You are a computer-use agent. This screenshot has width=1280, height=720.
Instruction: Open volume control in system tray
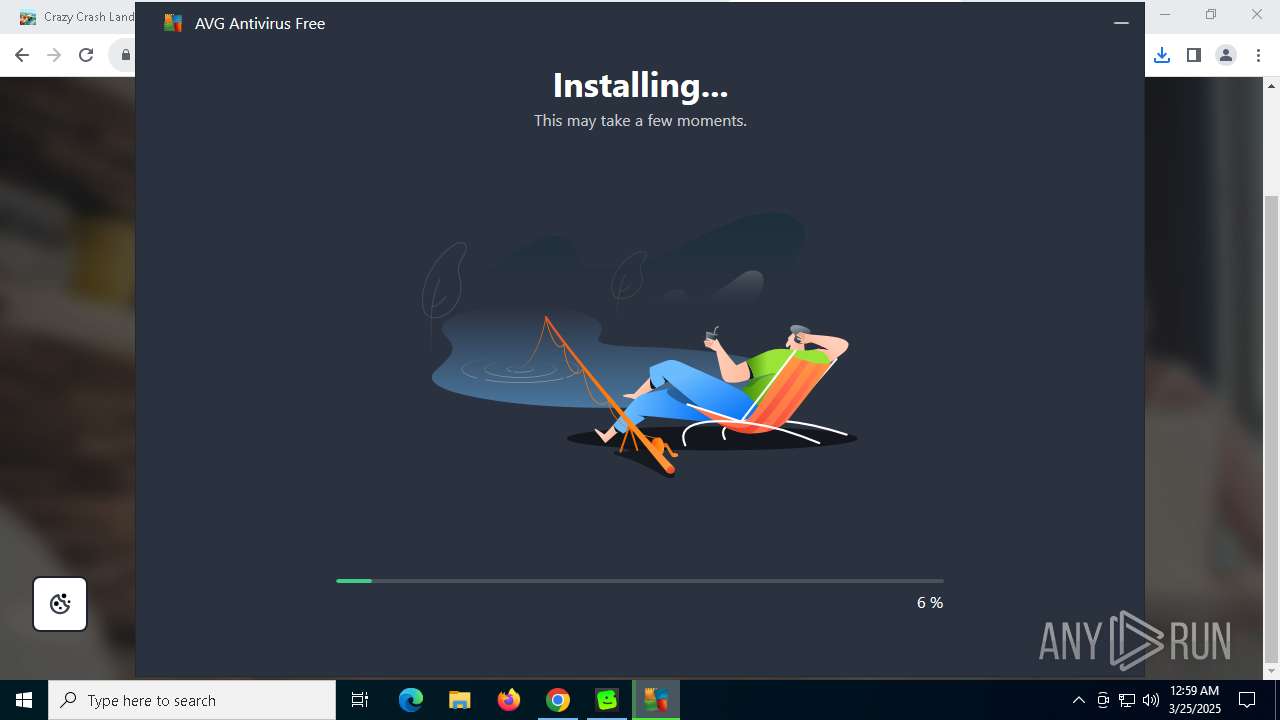[1151, 700]
